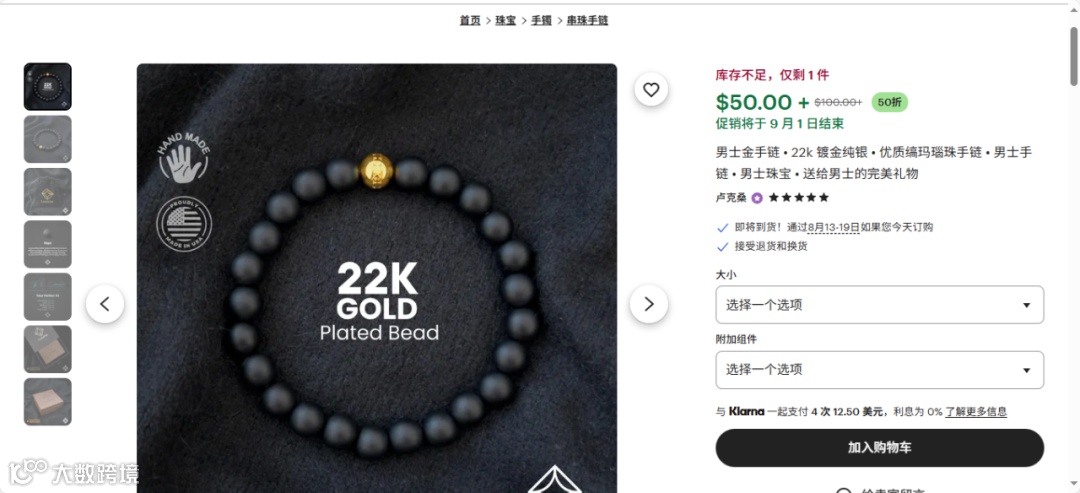Viewport: 1080px width, 493px height.
Task: Click the 串珠手链 breadcrumb link
Action: click(588, 21)
